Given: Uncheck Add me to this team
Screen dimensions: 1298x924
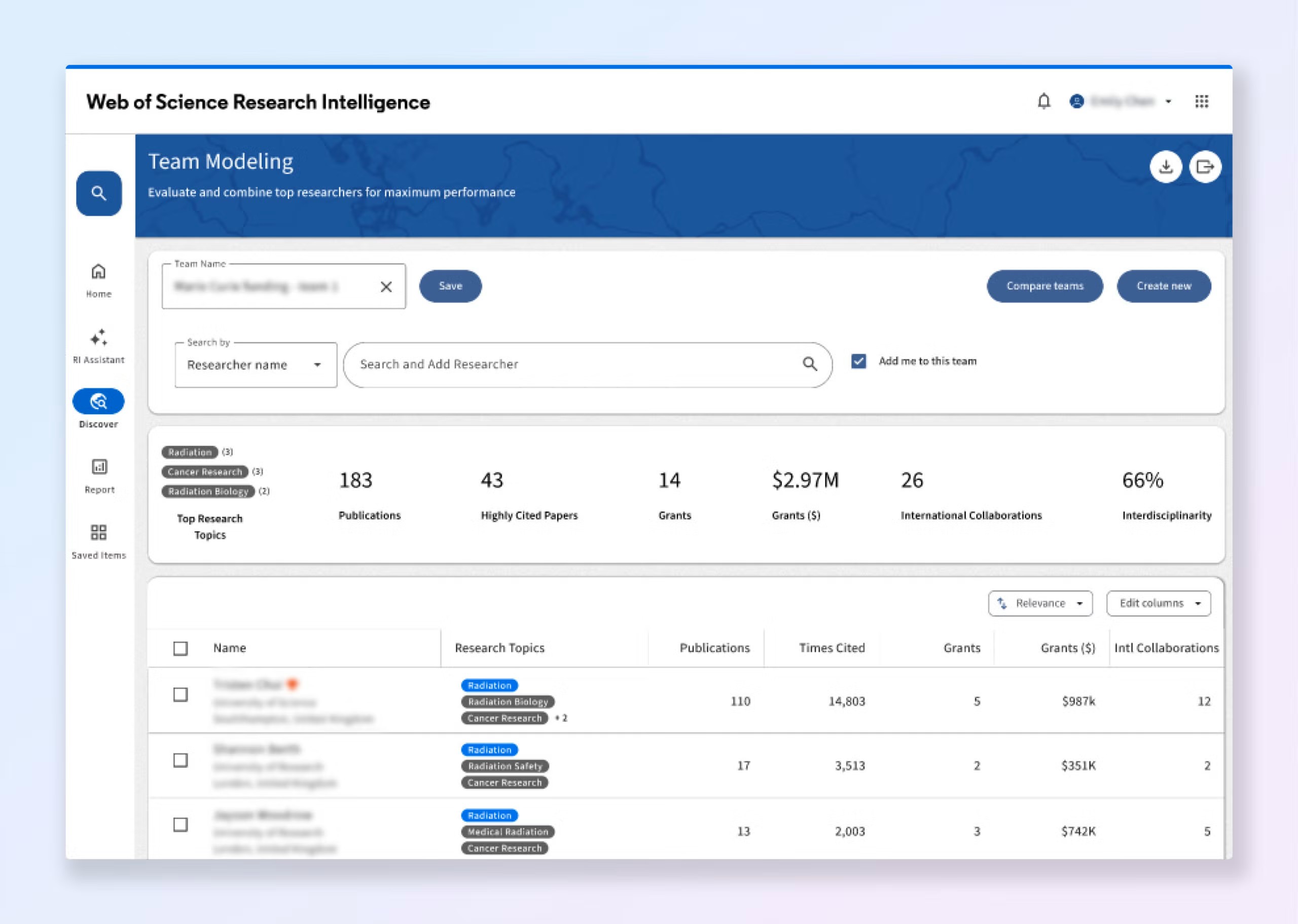Looking at the screenshot, I should 859,361.
